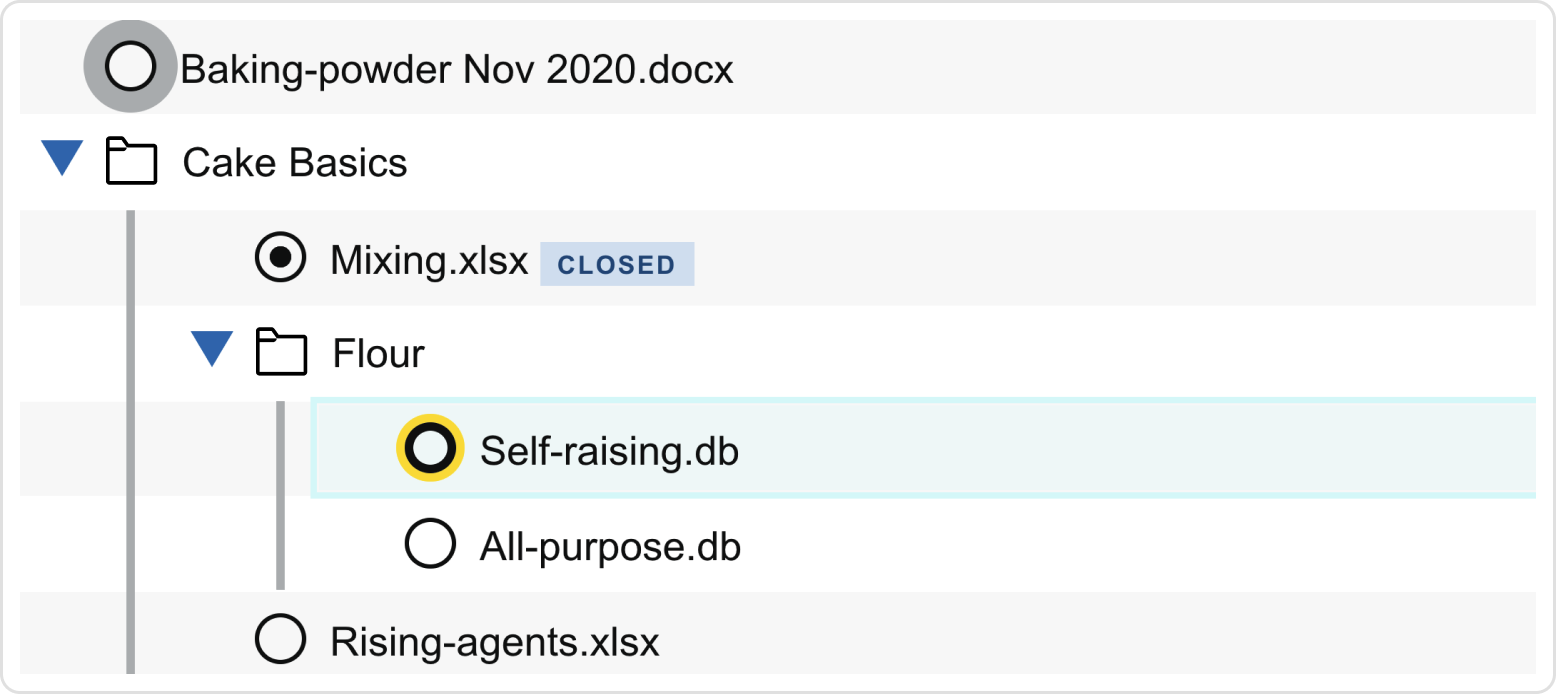Click the Self-raising.db file name

pos(609,451)
